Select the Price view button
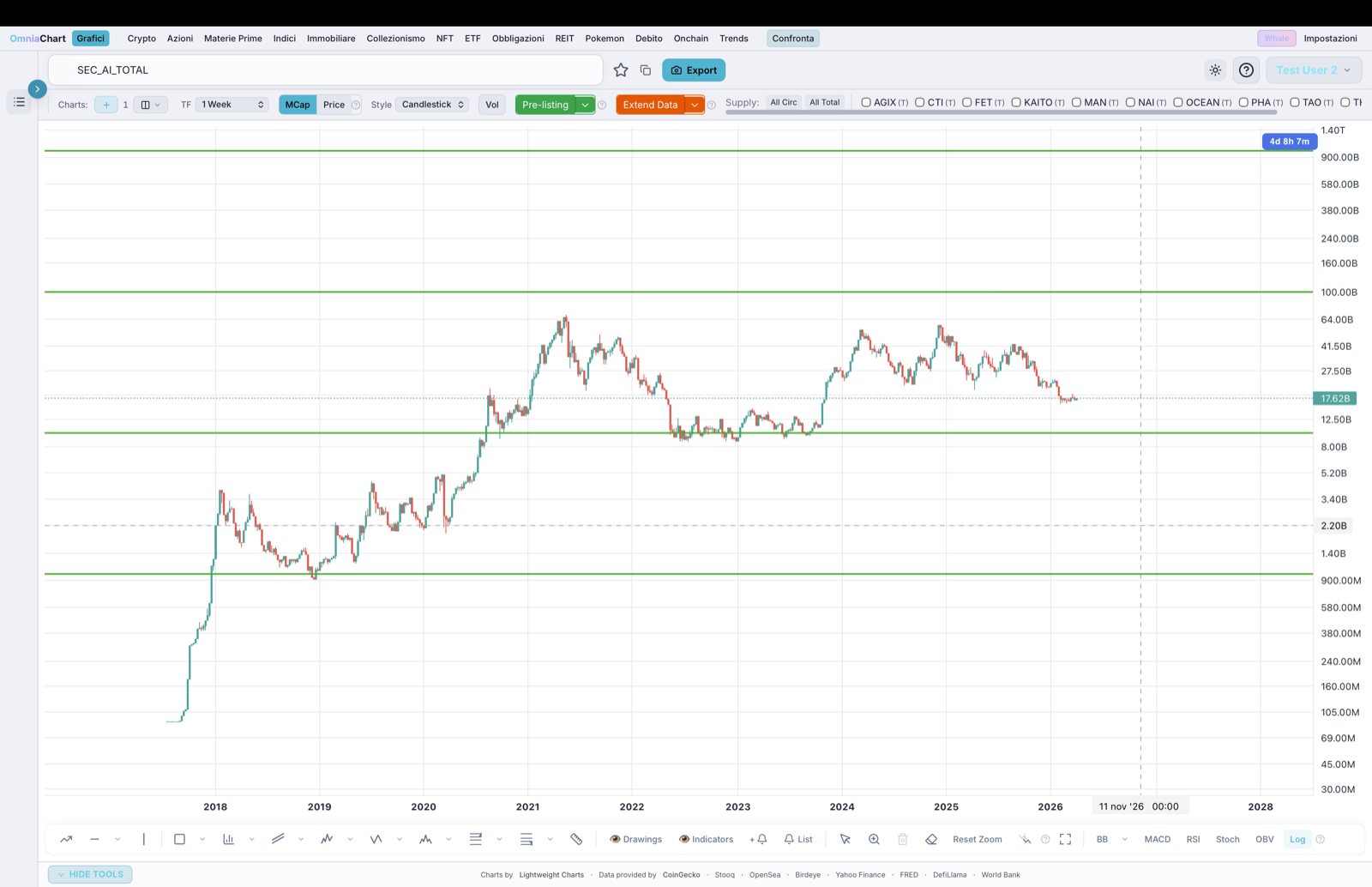 334,105
